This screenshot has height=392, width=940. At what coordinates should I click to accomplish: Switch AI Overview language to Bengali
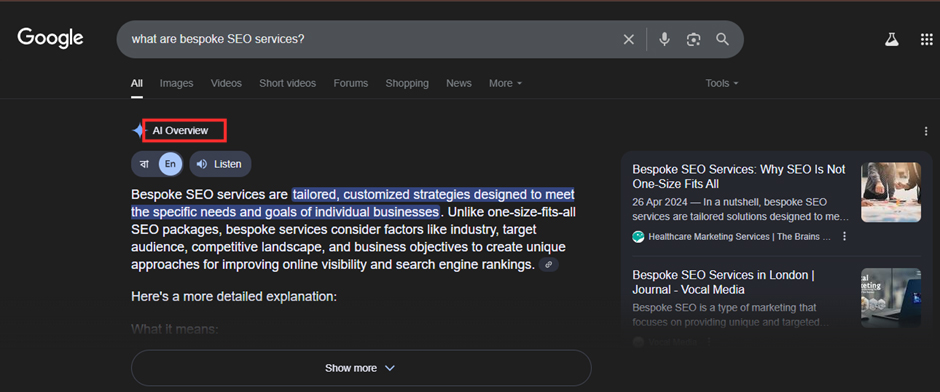pos(144,164)
